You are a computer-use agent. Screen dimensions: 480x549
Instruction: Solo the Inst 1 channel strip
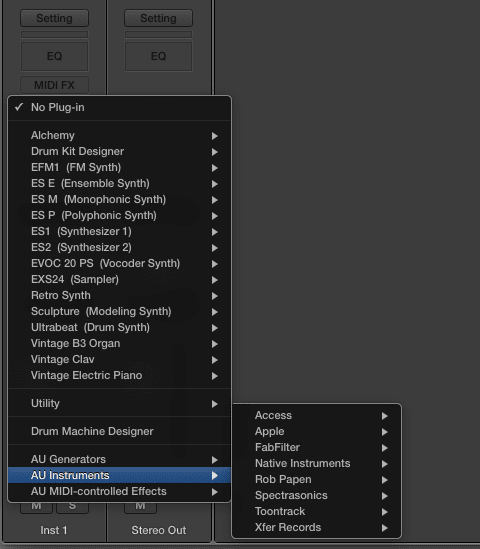[72, 507]
